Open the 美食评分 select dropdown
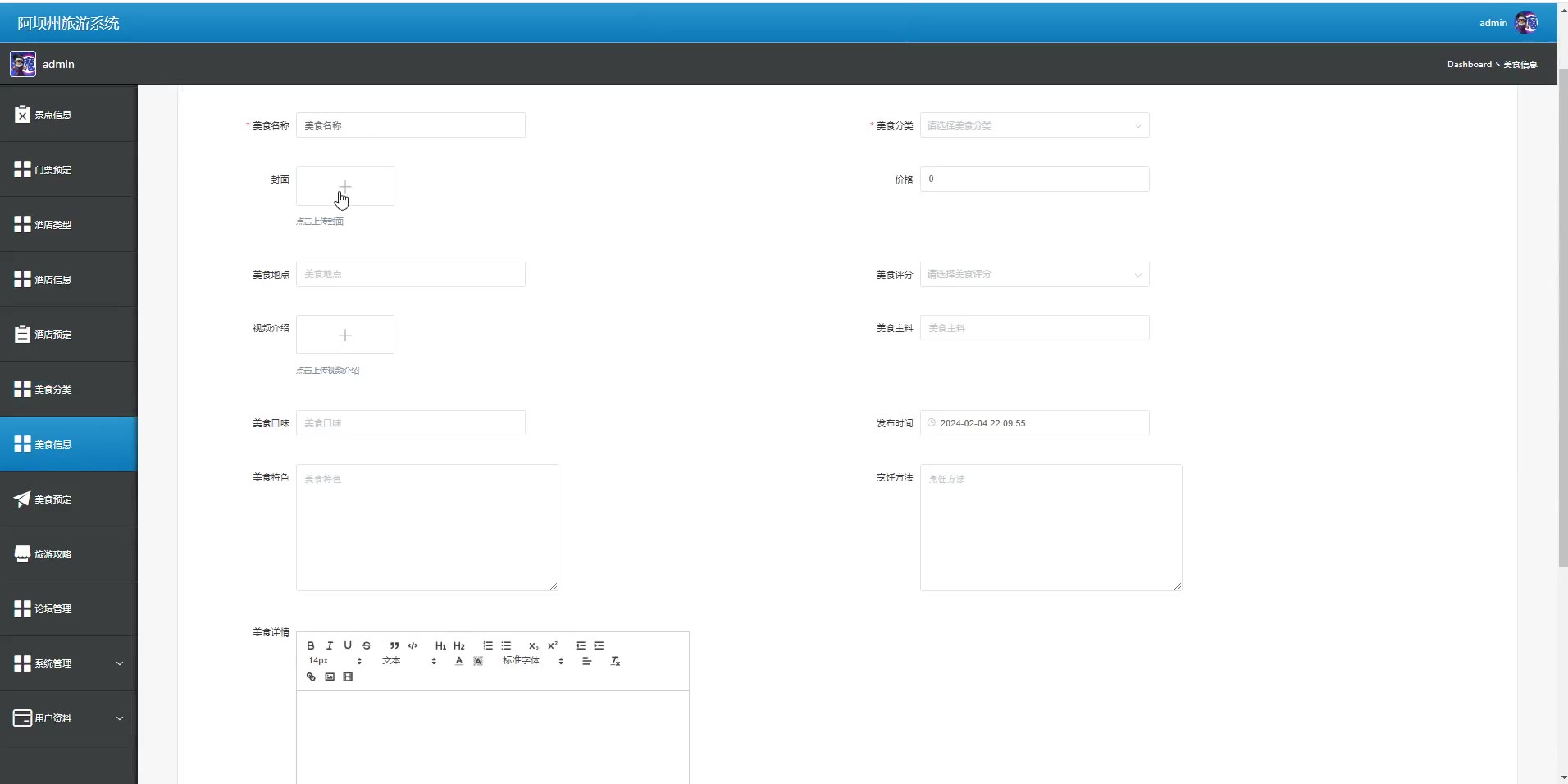 pyautogui.click(x=1034, y=274)
